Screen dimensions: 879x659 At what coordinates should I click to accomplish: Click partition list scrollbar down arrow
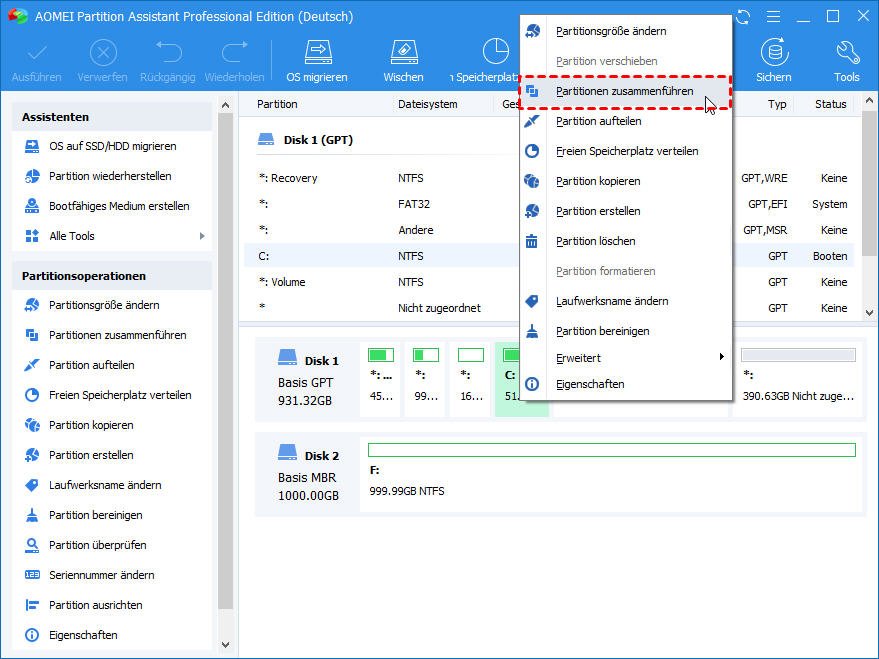pos(869,313)
